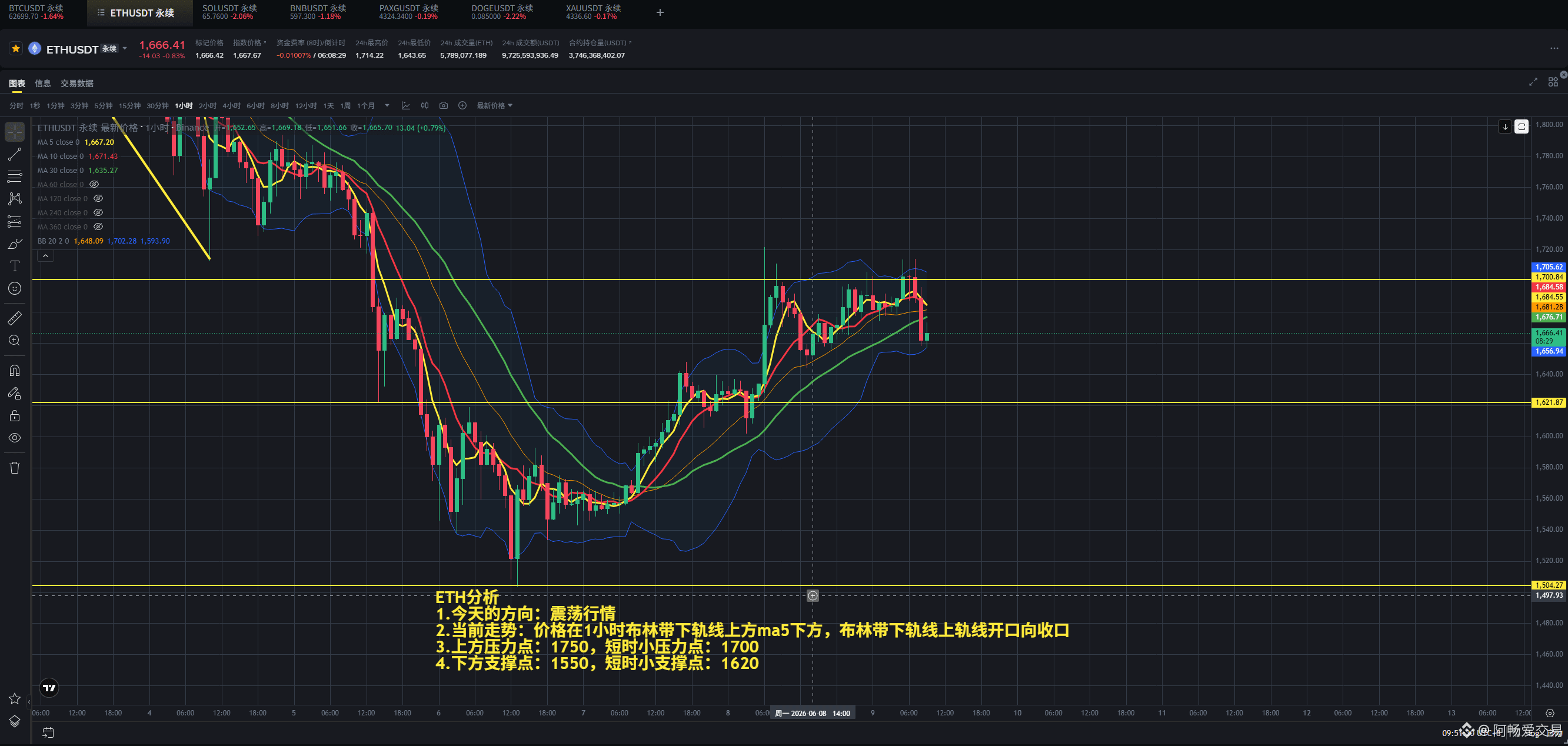This screenshot has width=1568, height=746.
Task: Click the 1,621.87 horizontal line price label
Action: (1548, 402)
